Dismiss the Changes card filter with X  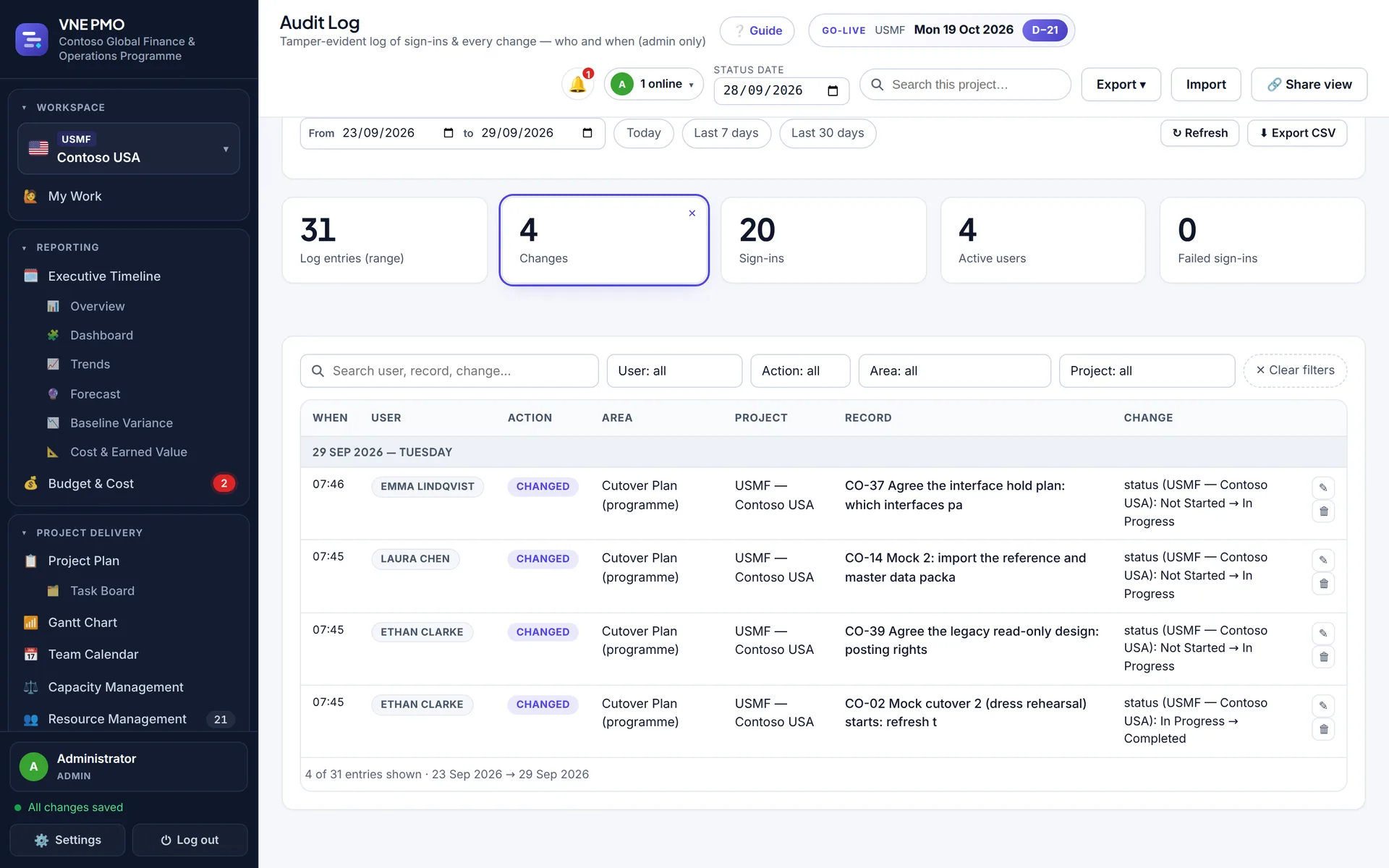(x=692, y=213)
